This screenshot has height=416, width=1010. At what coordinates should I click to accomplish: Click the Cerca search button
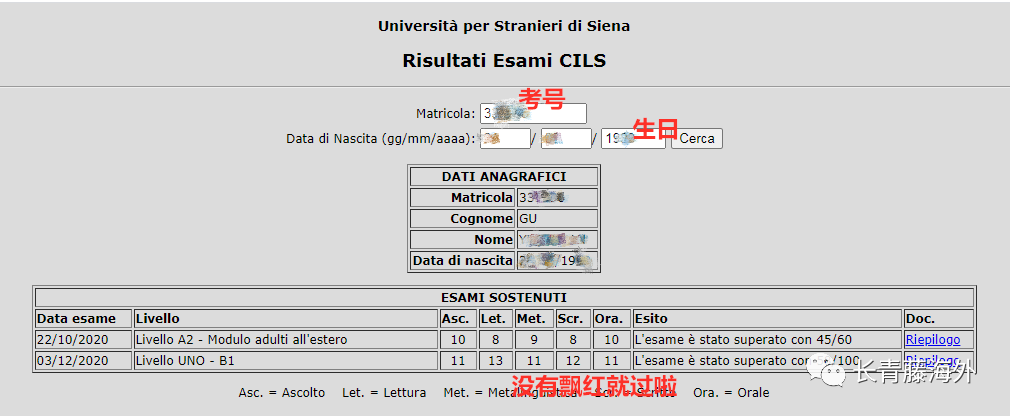point(697,138)
